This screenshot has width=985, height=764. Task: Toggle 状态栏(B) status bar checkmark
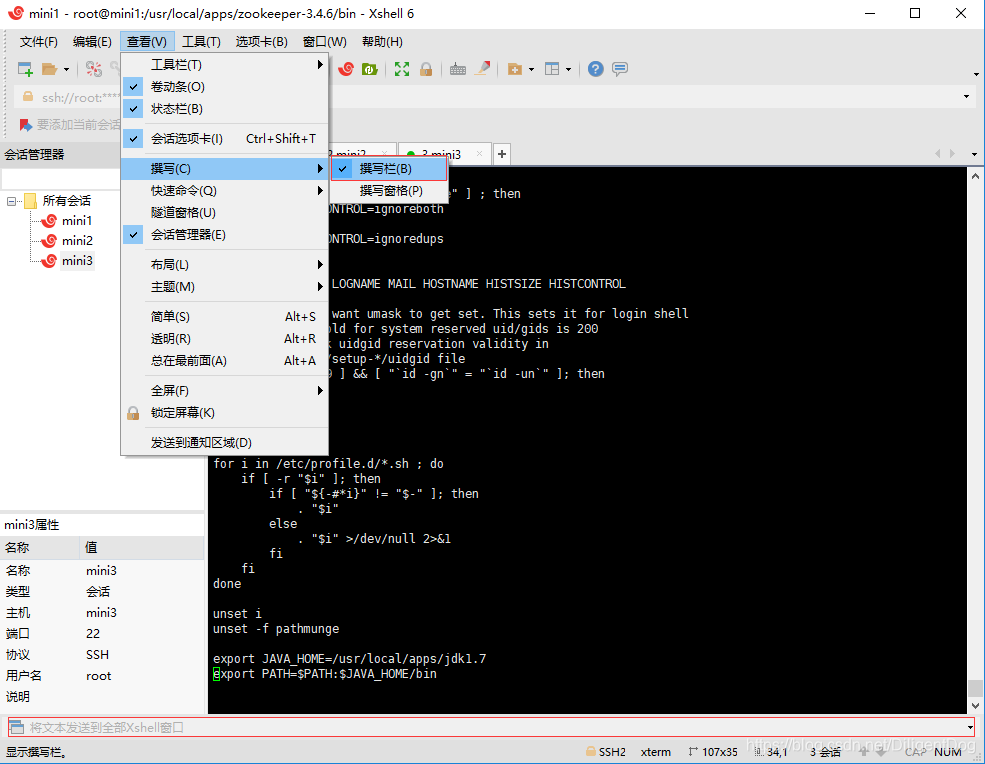tap(133, 109)
